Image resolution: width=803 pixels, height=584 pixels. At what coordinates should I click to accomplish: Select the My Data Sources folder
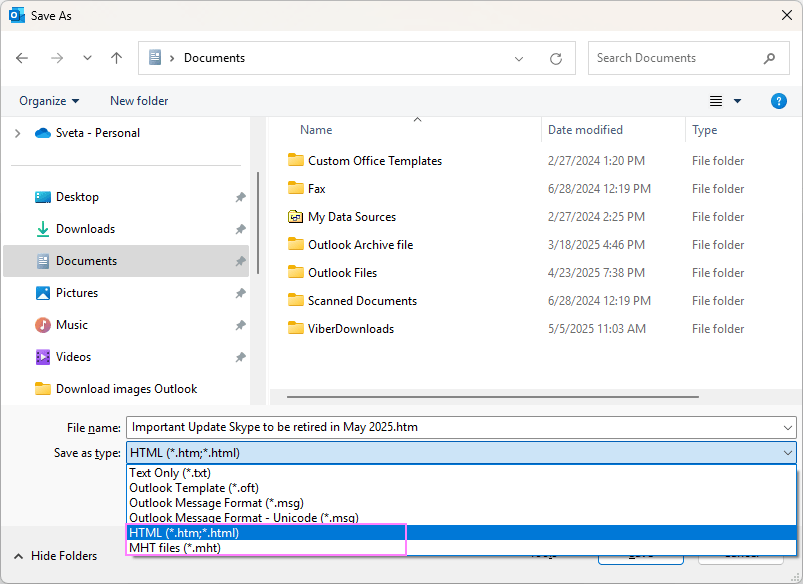[x=352, y=217]
